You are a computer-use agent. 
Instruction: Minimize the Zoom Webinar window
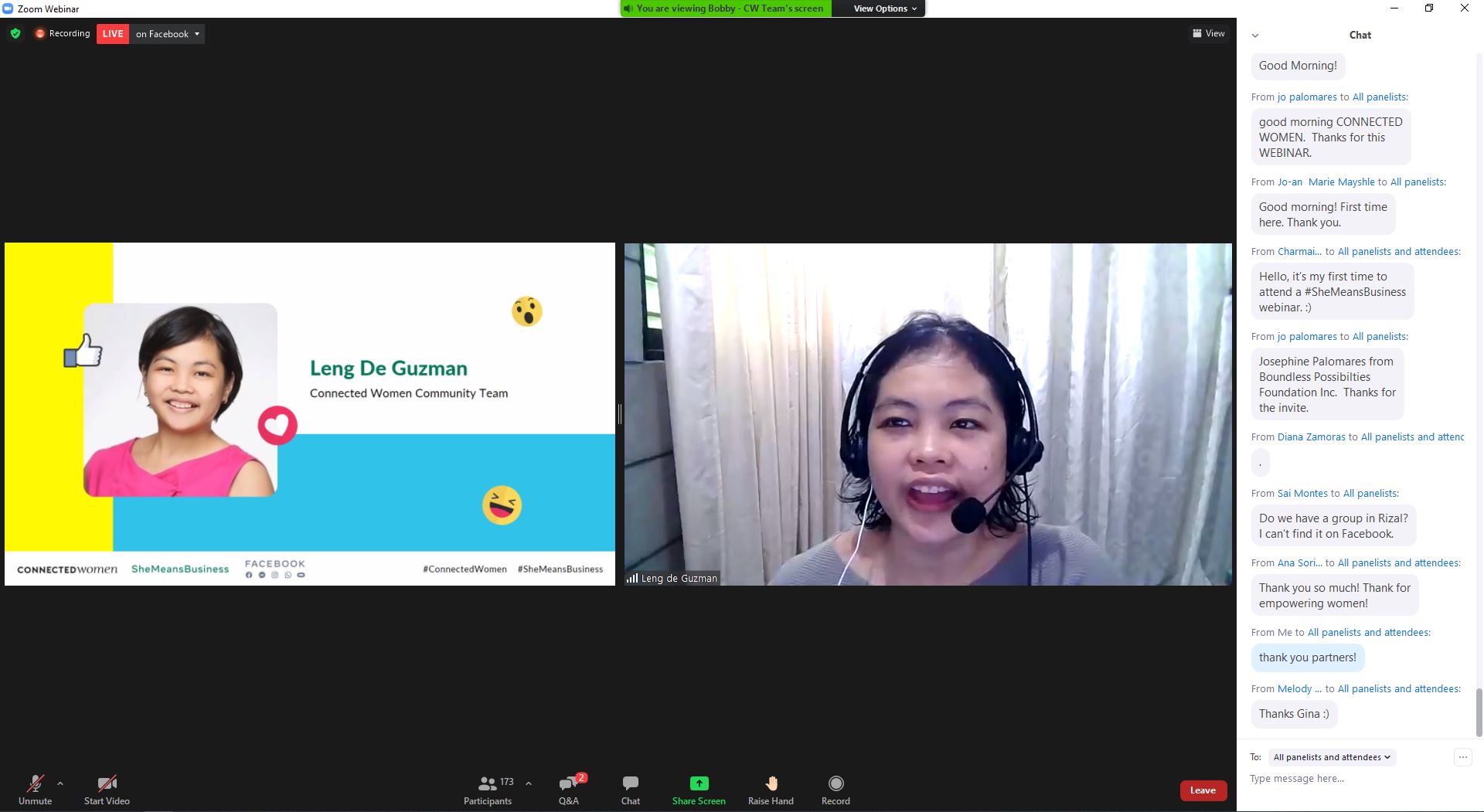1394,8
